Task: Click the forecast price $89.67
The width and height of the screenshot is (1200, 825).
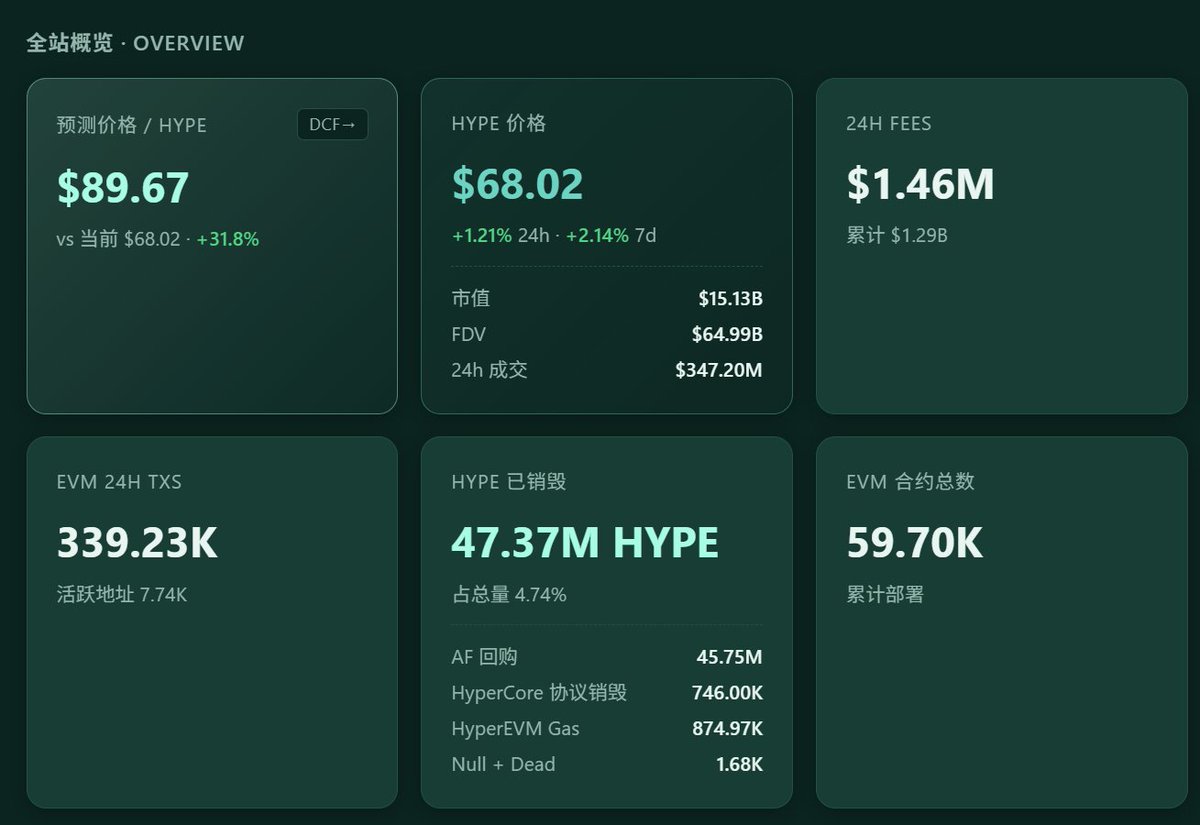Action: coord(123,188)
